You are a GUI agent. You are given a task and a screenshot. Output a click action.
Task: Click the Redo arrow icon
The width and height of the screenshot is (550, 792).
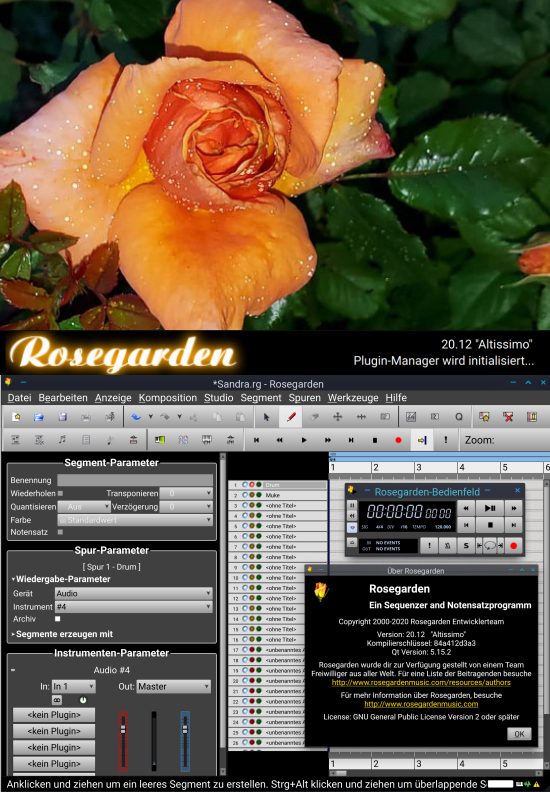click(x=165, y=417)
